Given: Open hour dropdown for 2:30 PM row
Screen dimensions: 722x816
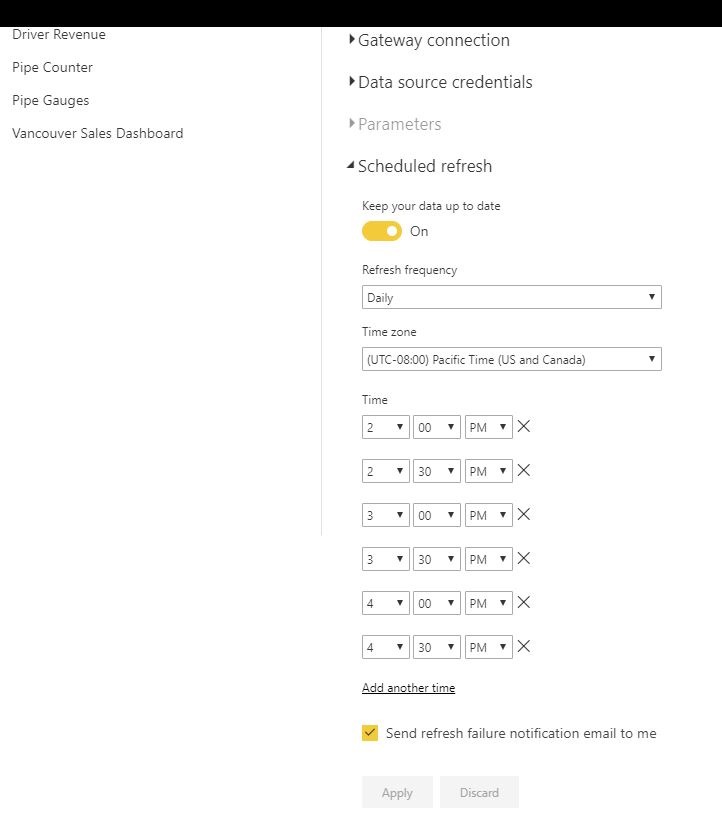Looking at the screenshot, I should [386, 471].
